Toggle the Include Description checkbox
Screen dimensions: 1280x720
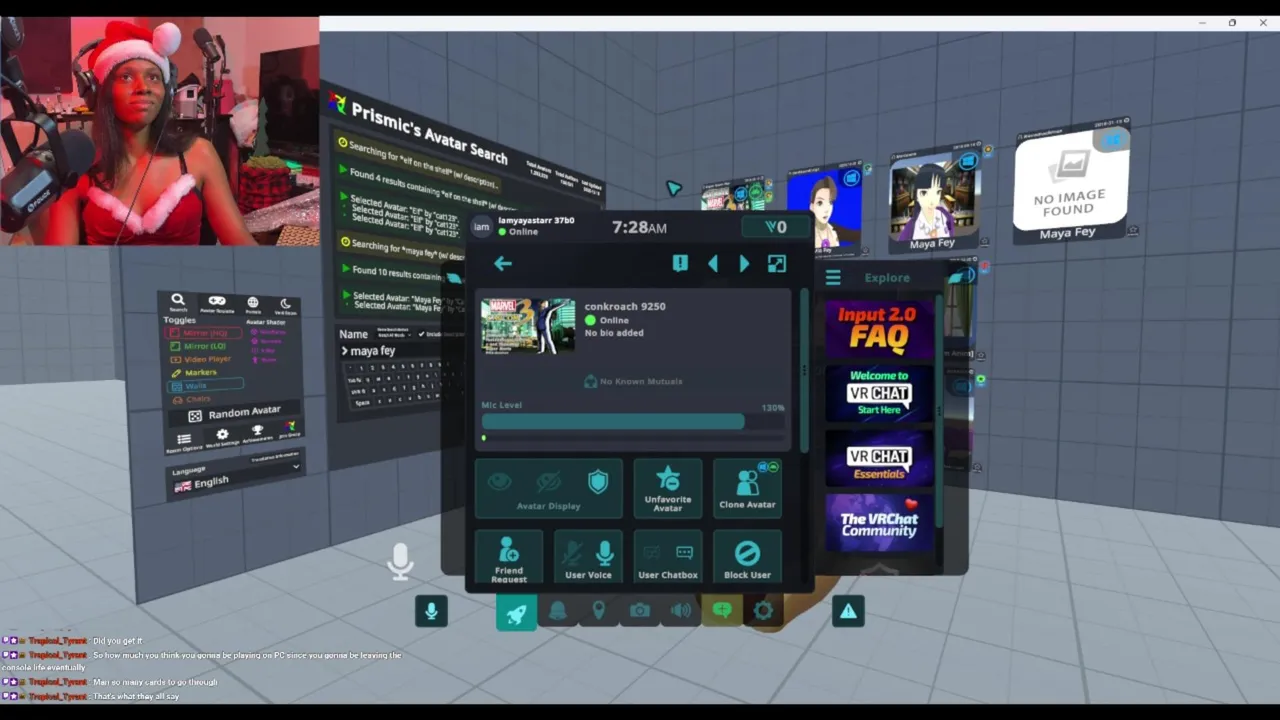tap(422, 333)
